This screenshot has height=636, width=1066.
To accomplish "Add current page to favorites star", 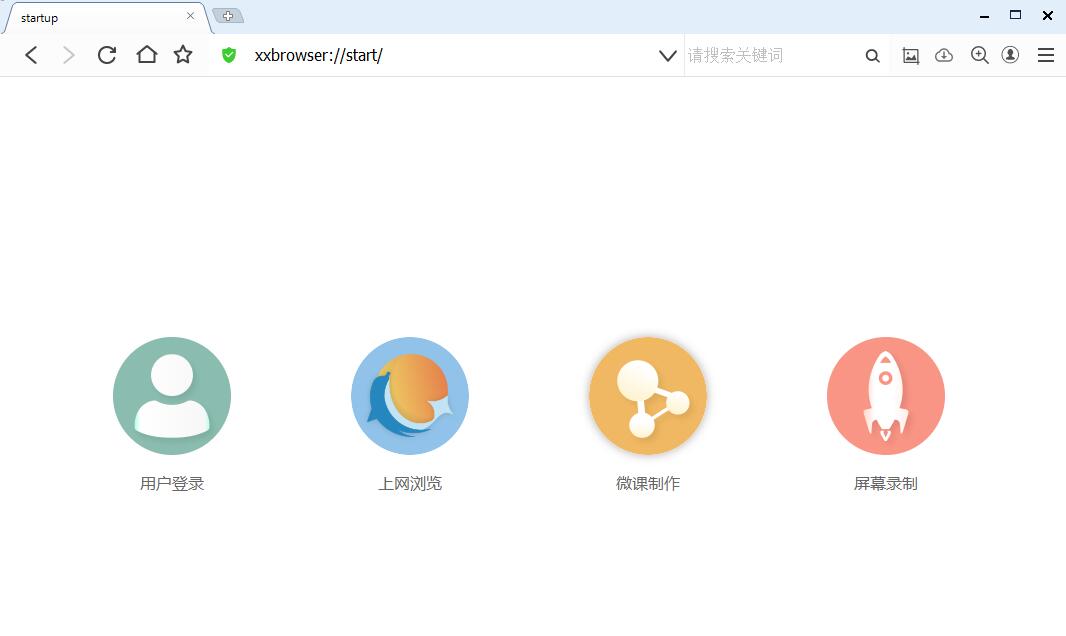I will click(x=183, y=55).
